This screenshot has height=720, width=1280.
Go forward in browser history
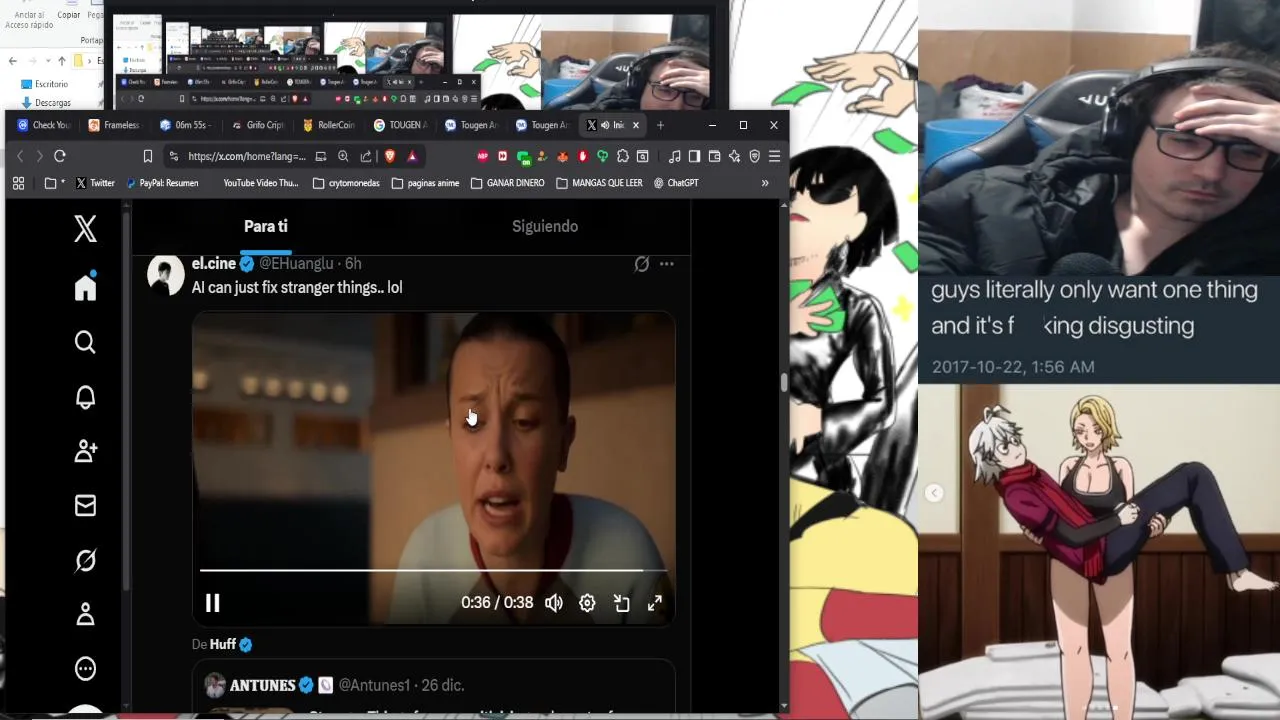(x=39, y=156)
